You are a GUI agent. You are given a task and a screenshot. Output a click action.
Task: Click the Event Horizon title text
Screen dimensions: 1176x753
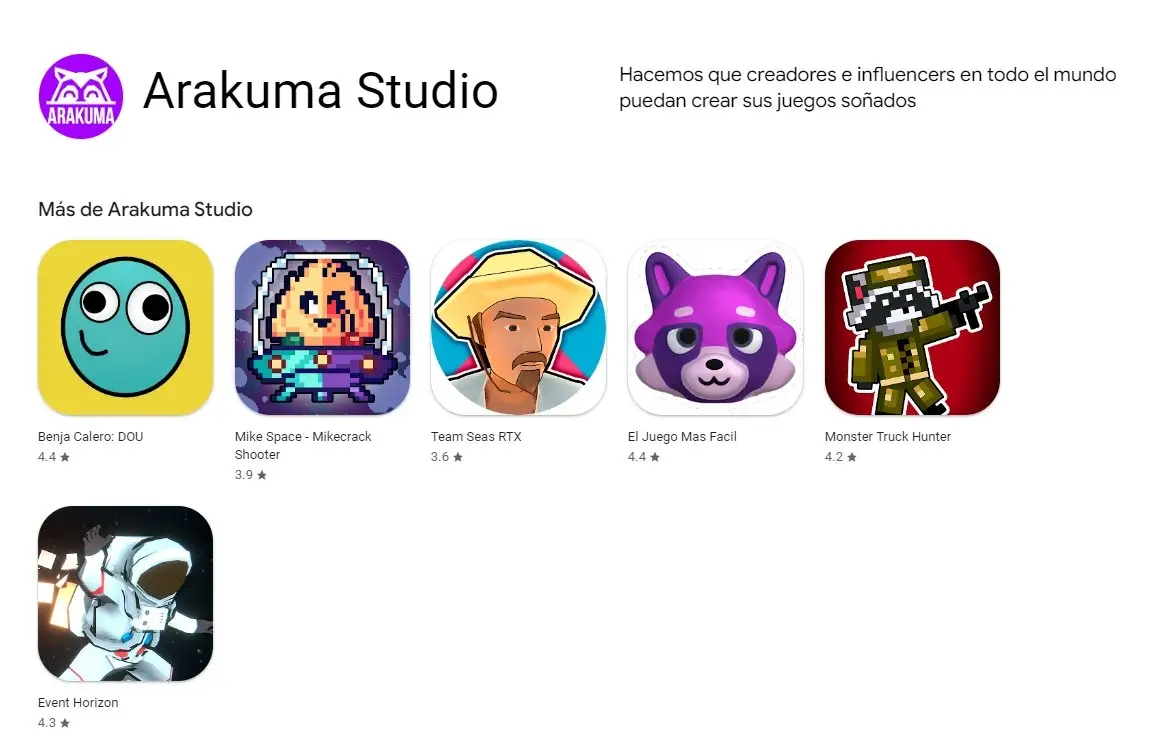coord(78,703)
